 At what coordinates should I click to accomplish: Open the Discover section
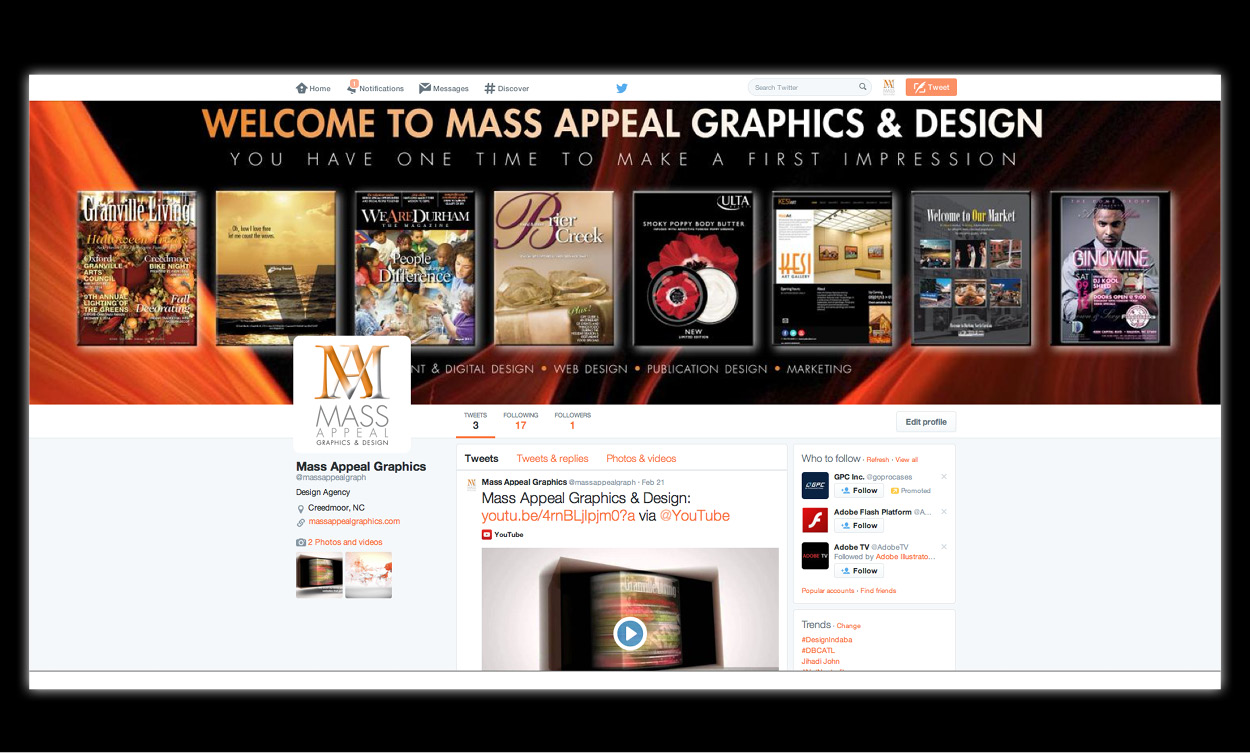(x=507, y=88)
